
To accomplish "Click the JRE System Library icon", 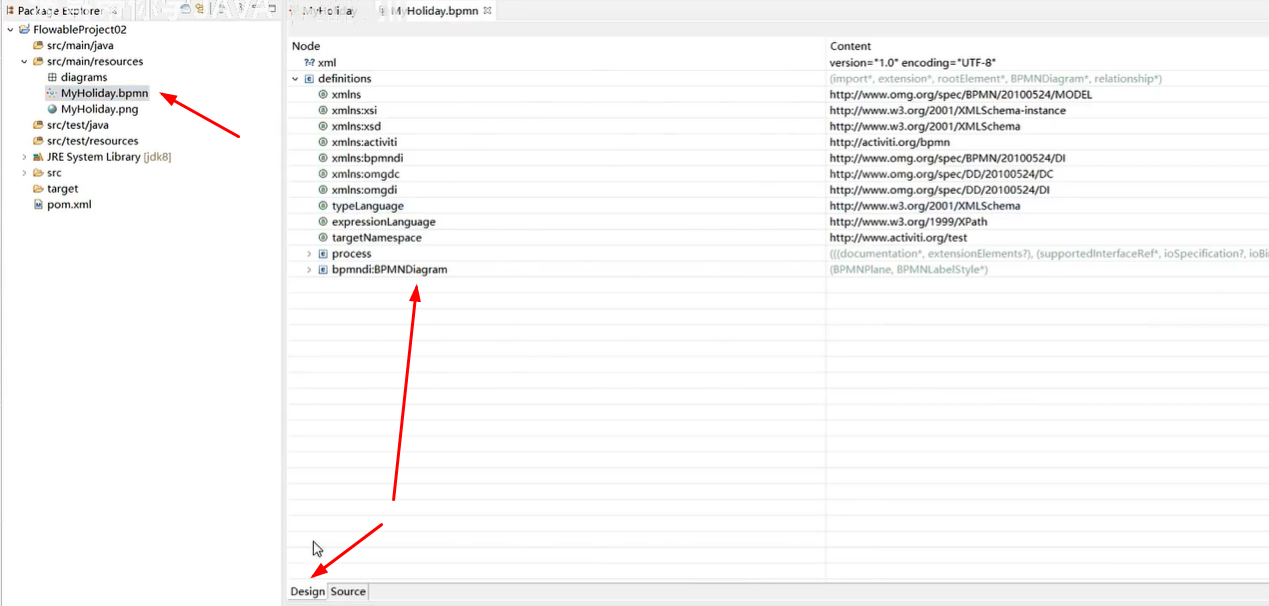I will (38, 157).
